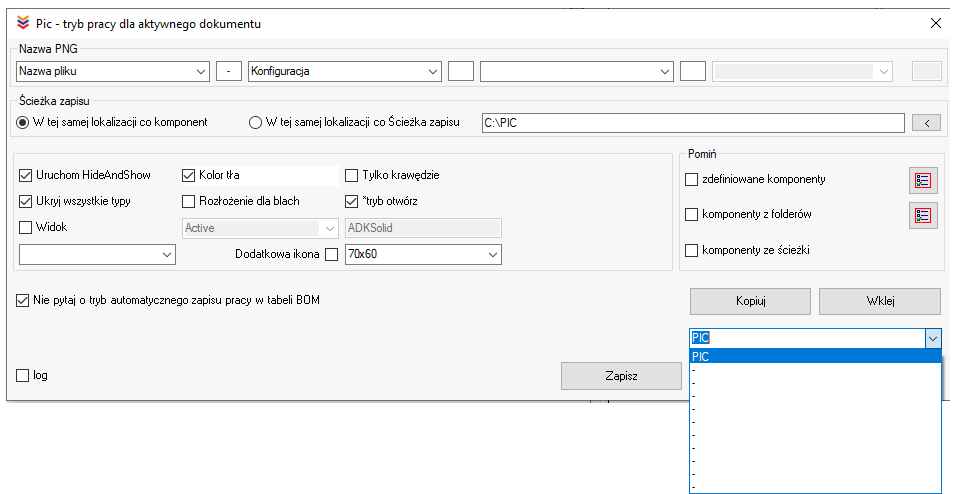This screenshot has height=494, width=956.
Task: Open the list icon beside komponenty z folderów
Action: (x=922, y=215)
